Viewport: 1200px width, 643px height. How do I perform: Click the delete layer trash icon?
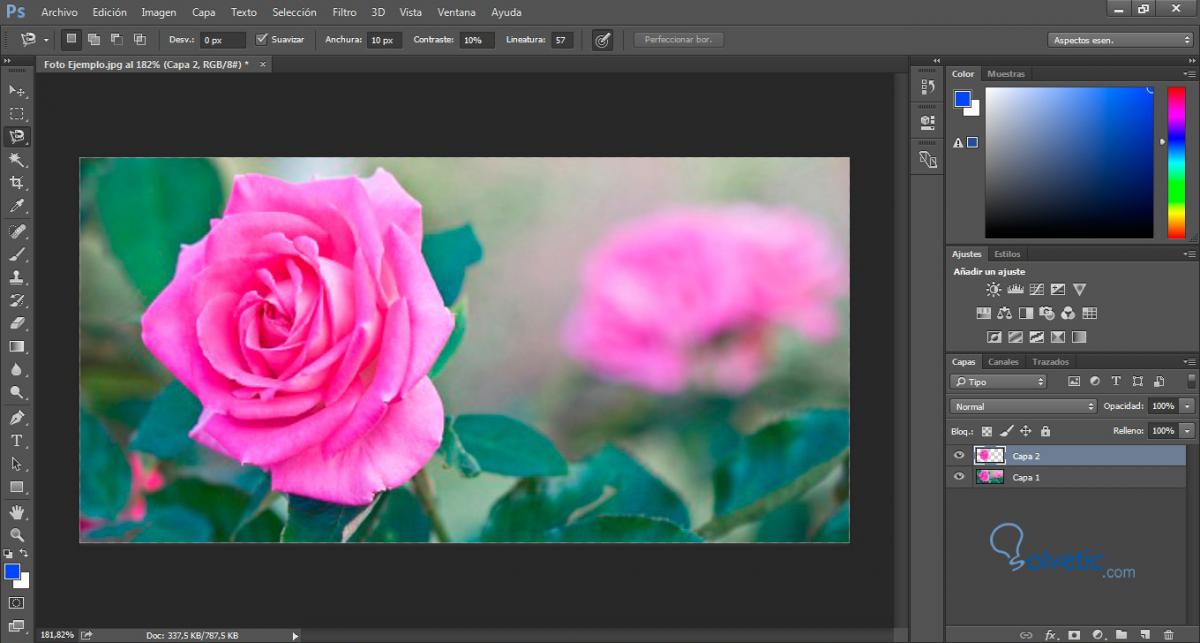coord(1168,634)
